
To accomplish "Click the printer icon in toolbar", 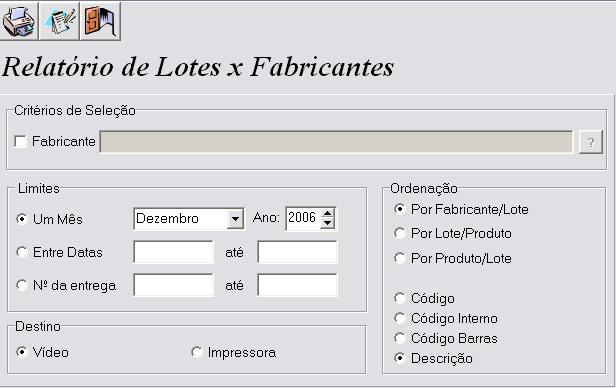I will [x=19, y=21].
